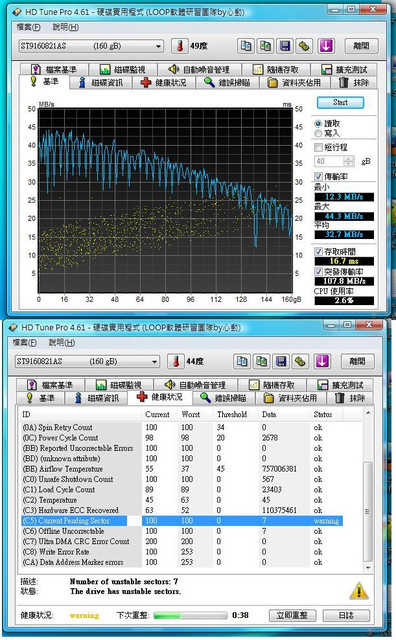This screenshot has width=396, height=640.
Task: Switch to 基準 tab in bottom window
Action: click(x=41, y=398)
